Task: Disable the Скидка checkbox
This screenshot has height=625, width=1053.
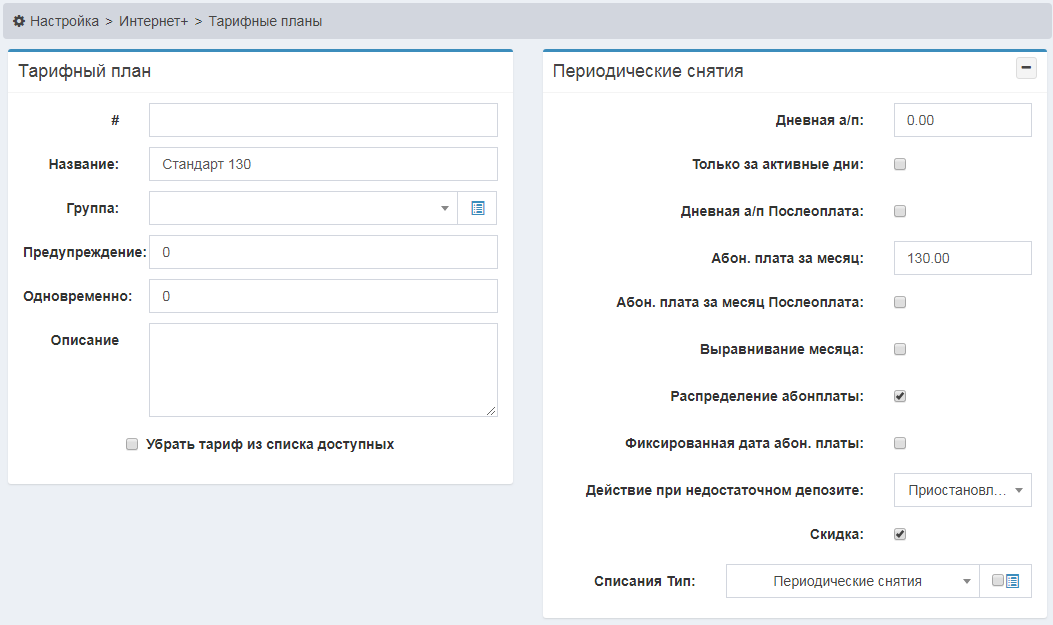Action: pos(900,534)
